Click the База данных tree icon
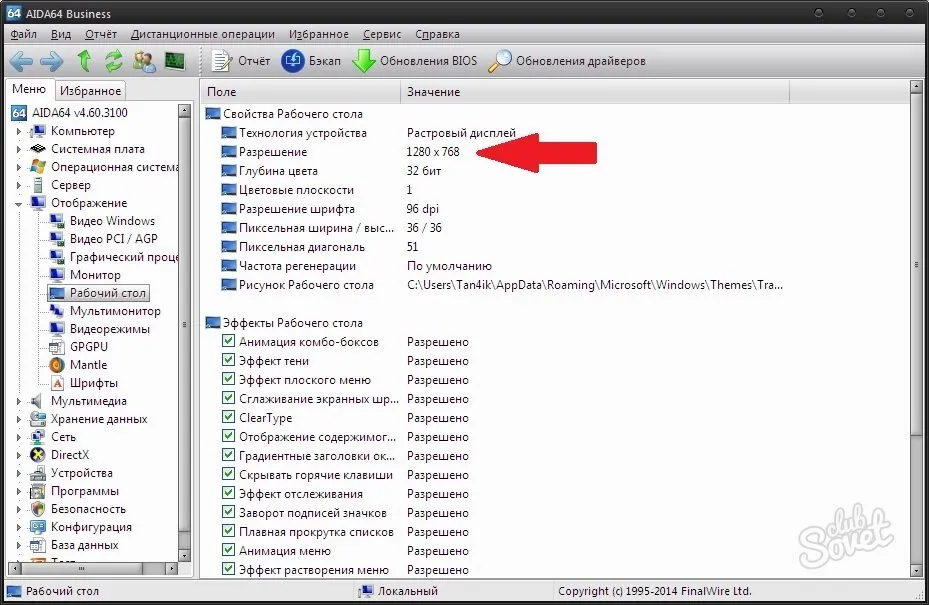 (x=38, y=545)
